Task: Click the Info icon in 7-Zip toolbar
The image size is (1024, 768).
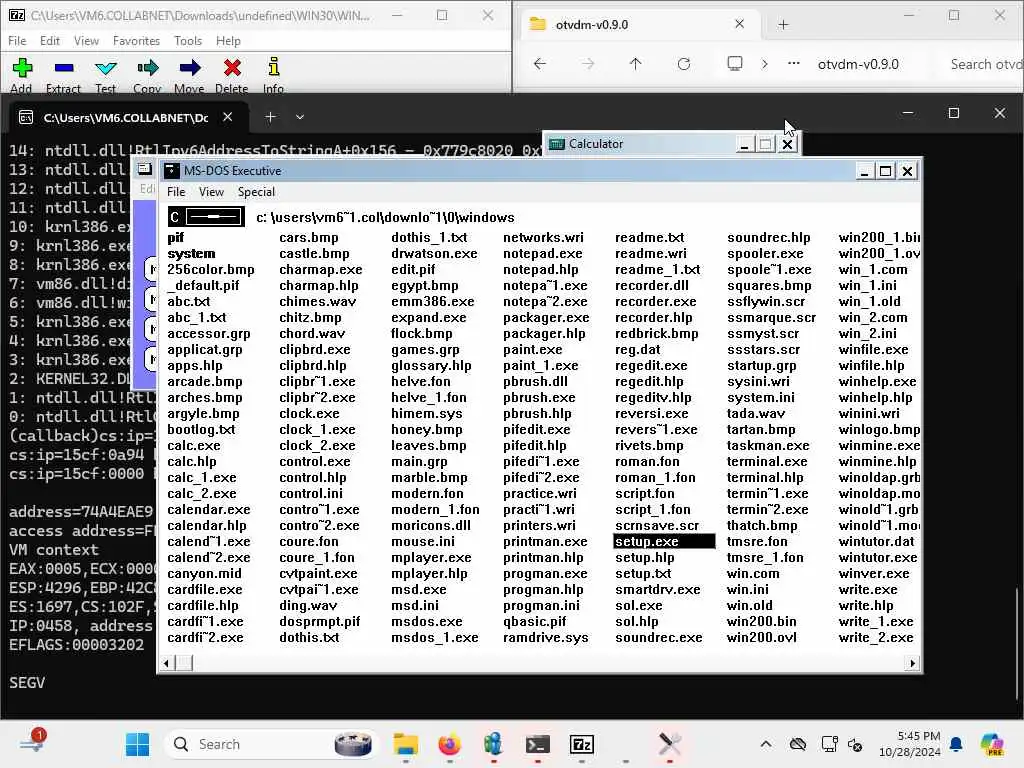Action: pos(274,67)
